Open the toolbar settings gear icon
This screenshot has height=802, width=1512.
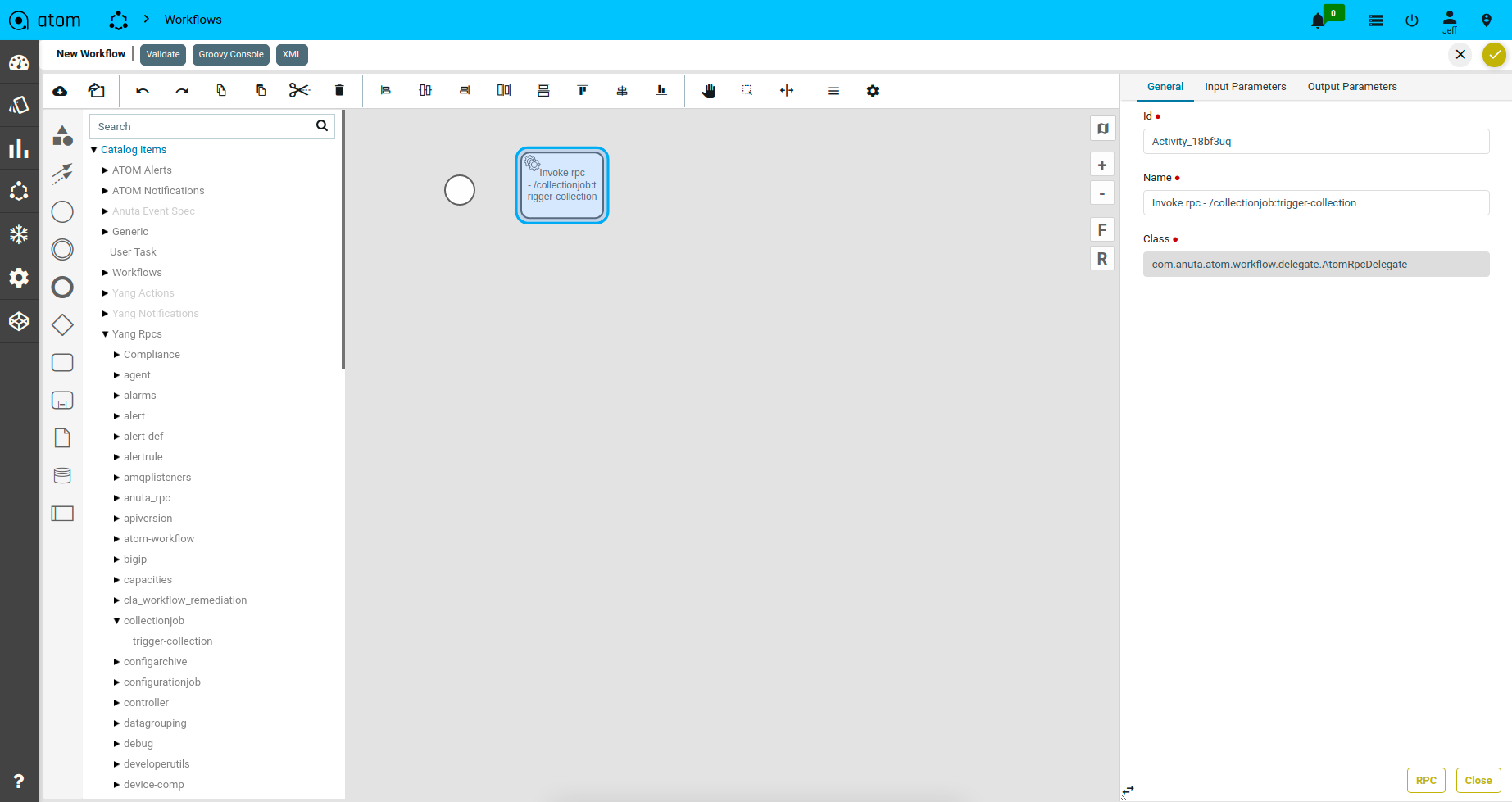tap(873, 91)
